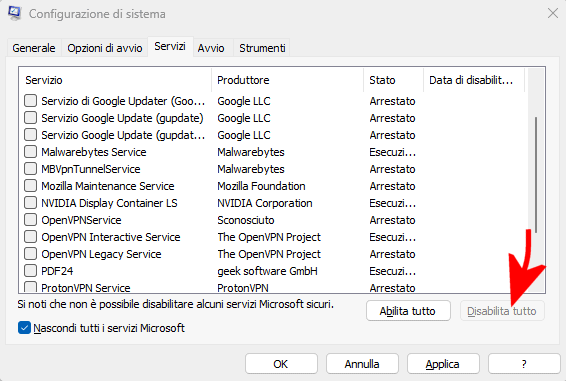This screenshot has width=566, height=381.
Task: Tick NVIDIA Display Container LS checkbox
Action: (31, 203)
